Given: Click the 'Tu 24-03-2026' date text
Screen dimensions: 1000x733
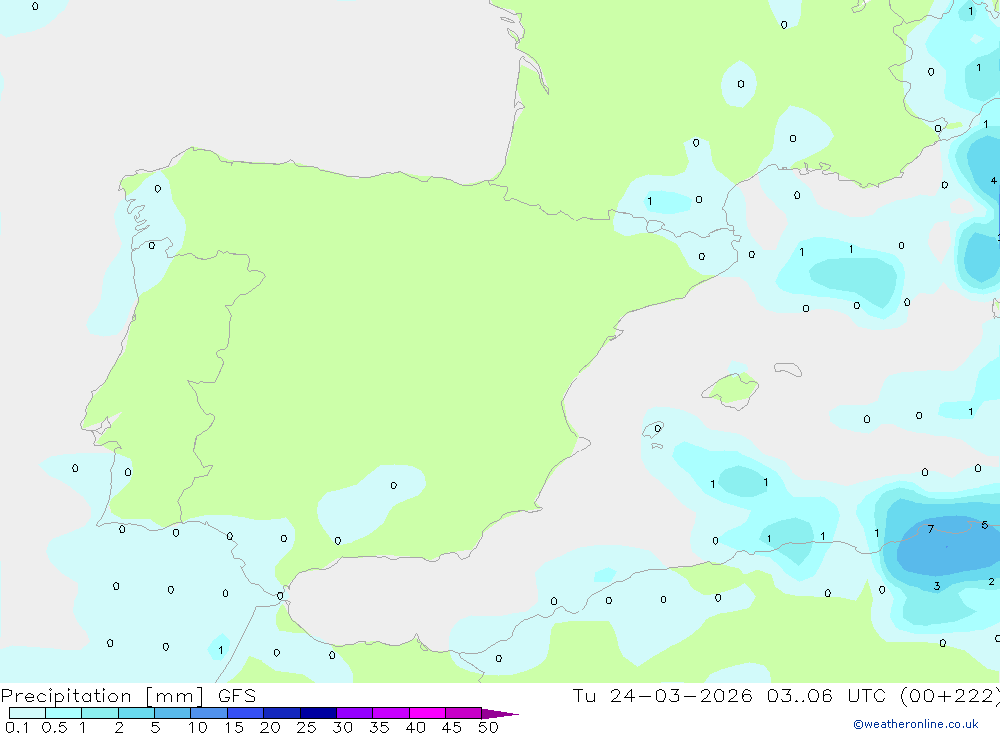Looking at the screenshot, I should (x=663, y=695).
